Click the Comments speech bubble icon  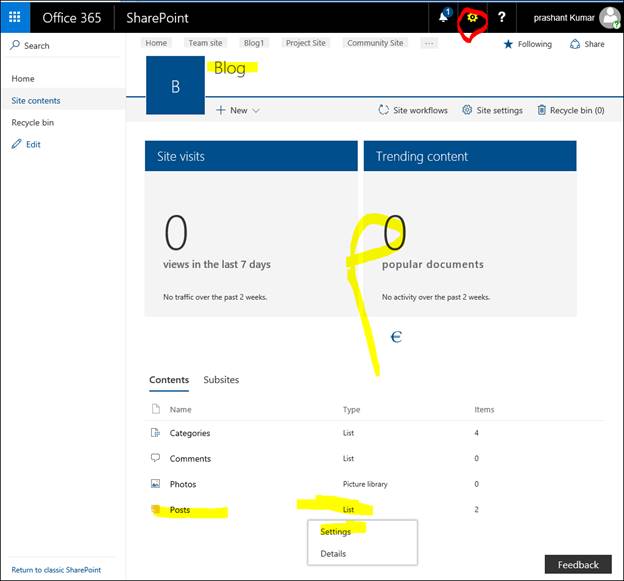point(155,458)
